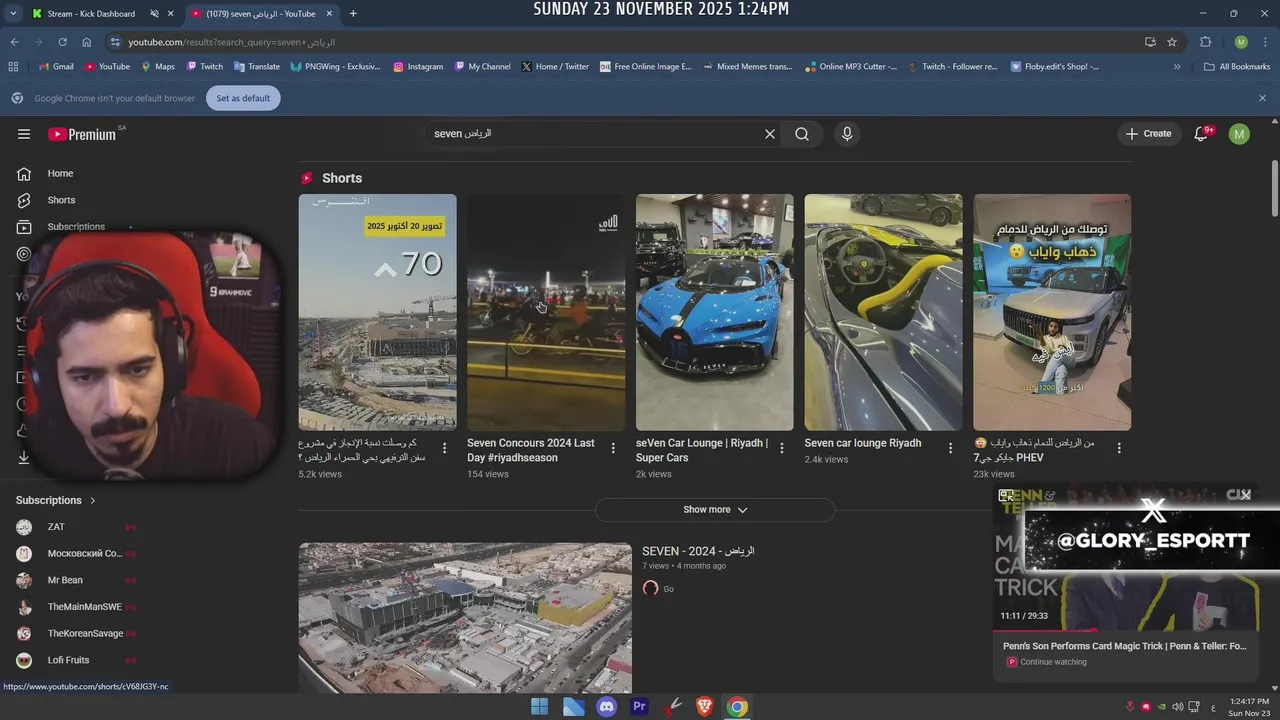Show hidden bookmarks with the chevron

click(1177, 67)
